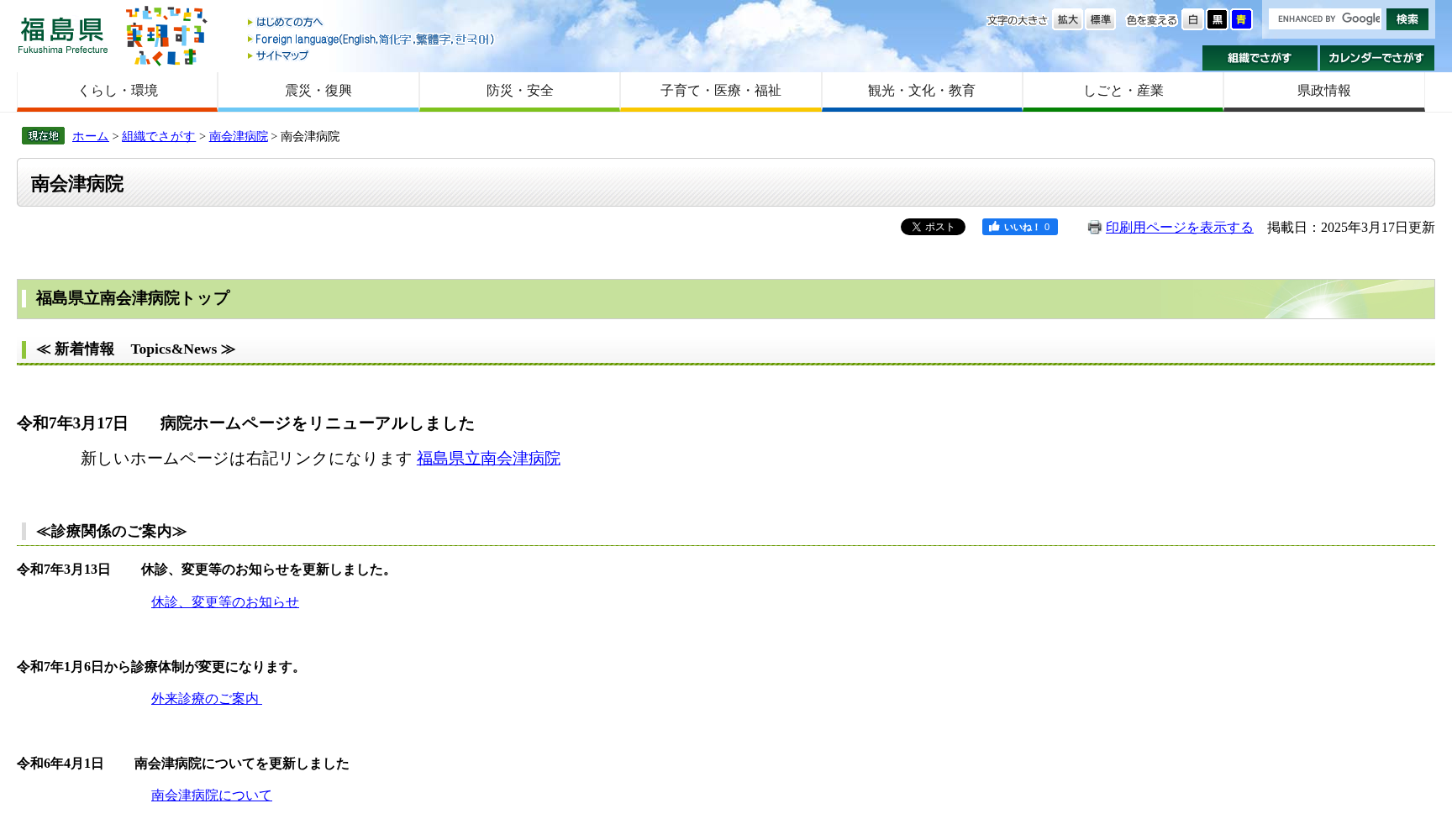
Task: Click 組織でさがす green button
Action: tap(1259, 58)
